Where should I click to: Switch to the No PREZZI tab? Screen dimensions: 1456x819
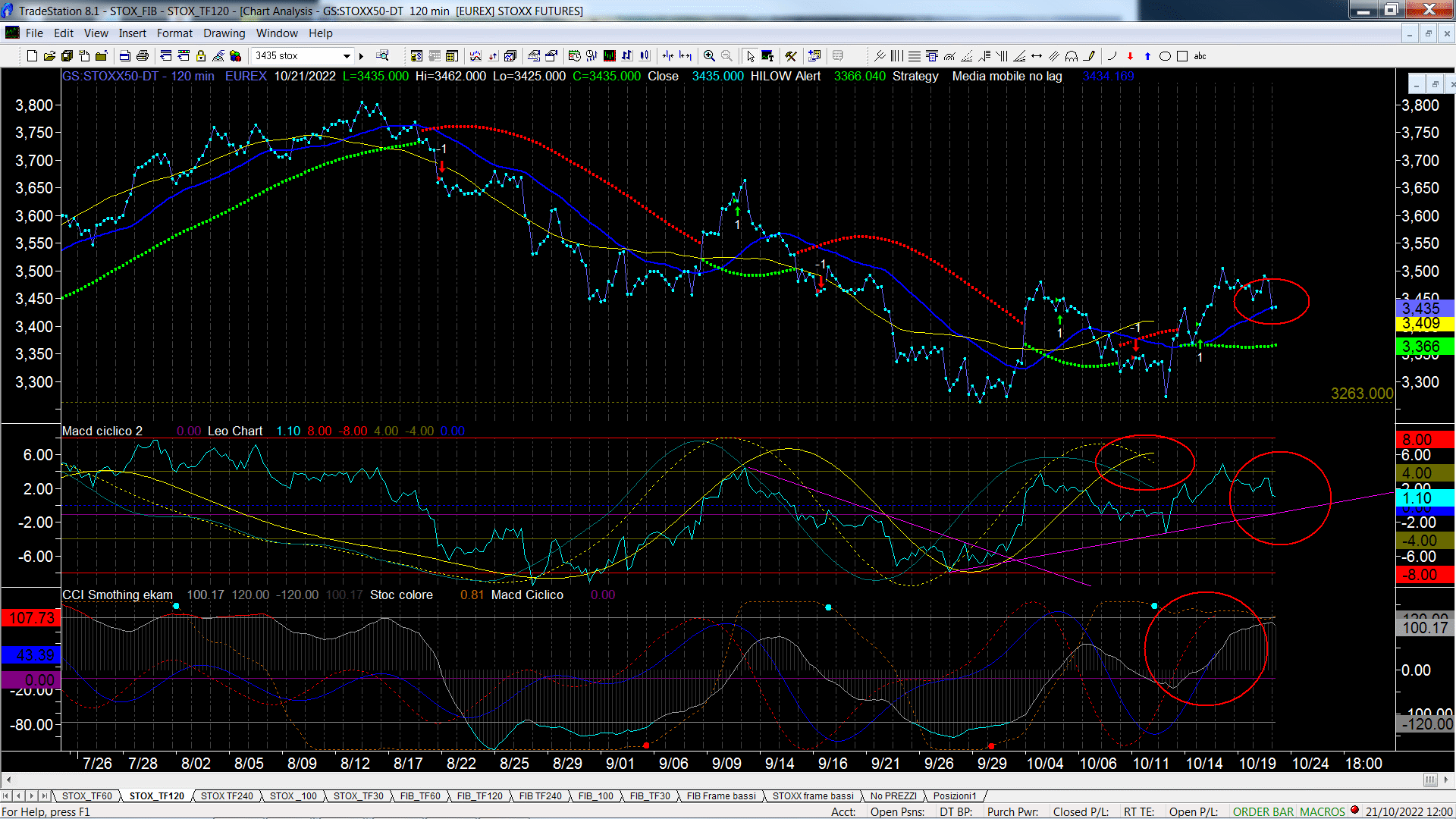pos(893,796)
